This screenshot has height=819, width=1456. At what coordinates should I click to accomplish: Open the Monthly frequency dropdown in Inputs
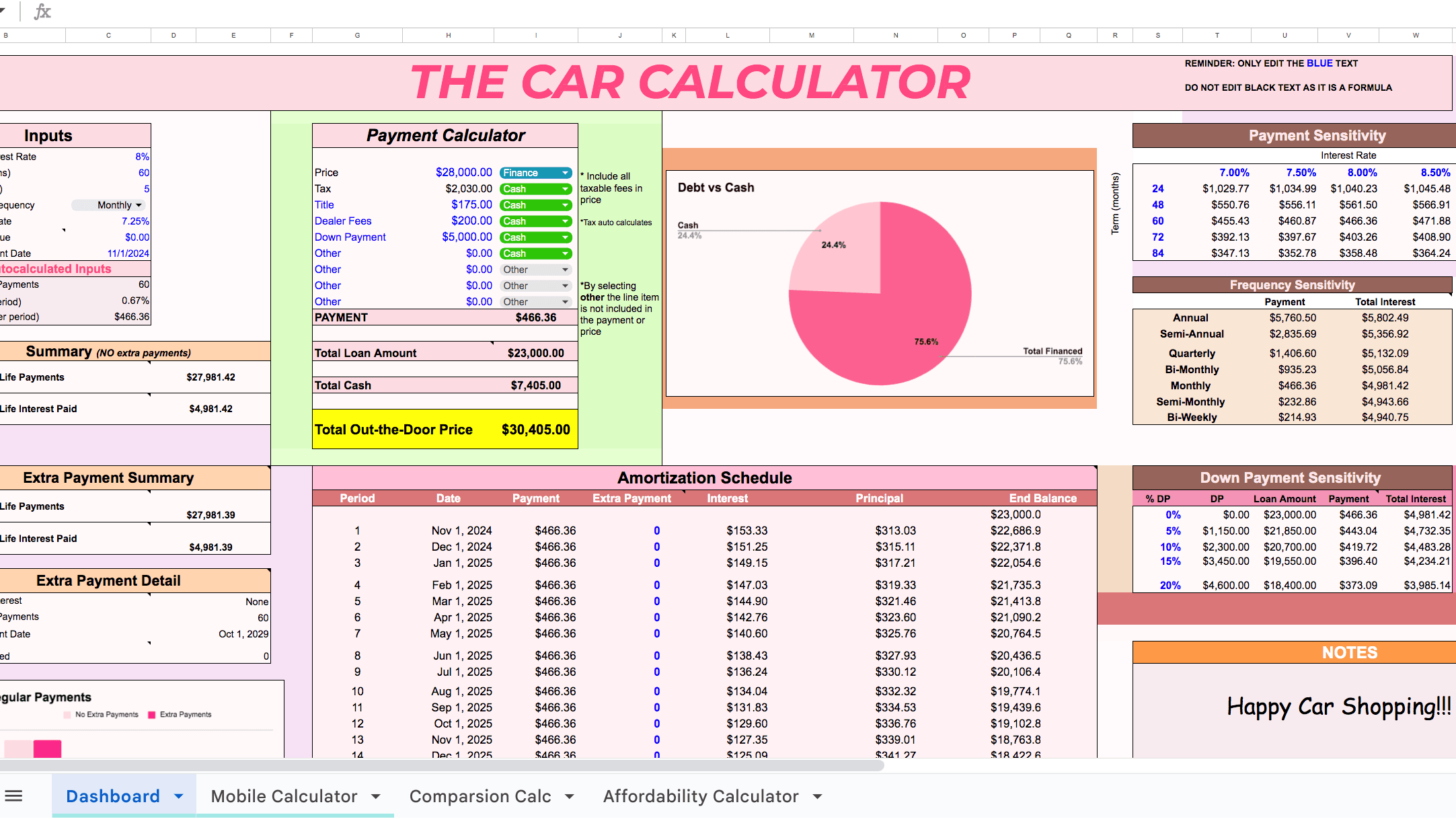(x=109, y=205)
